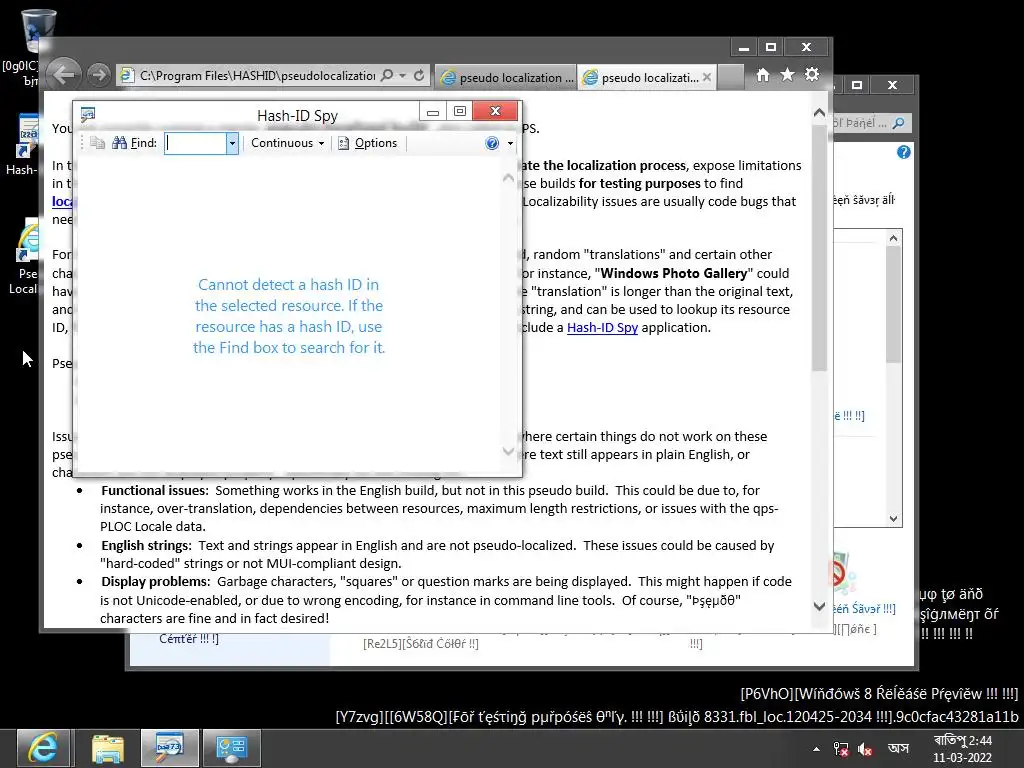Open the IE Home button
This screenshot has height=768, width=1024.
763,75
